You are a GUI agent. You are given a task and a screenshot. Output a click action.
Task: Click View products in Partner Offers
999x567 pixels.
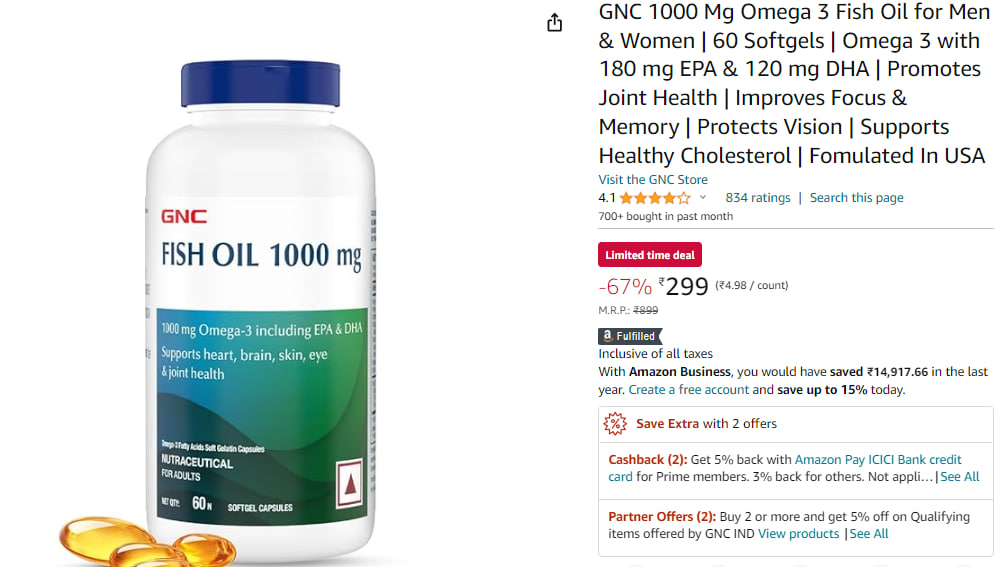[x=798, y=534]
